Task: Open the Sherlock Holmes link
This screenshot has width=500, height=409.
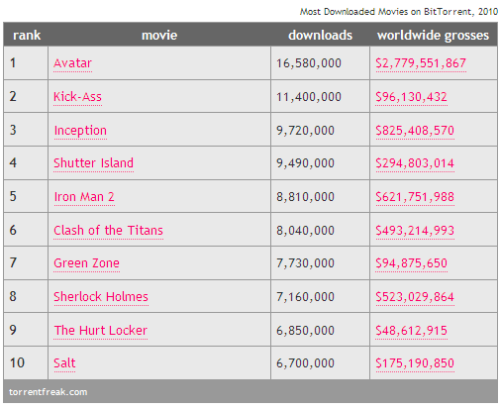Action: pos(101,297)
